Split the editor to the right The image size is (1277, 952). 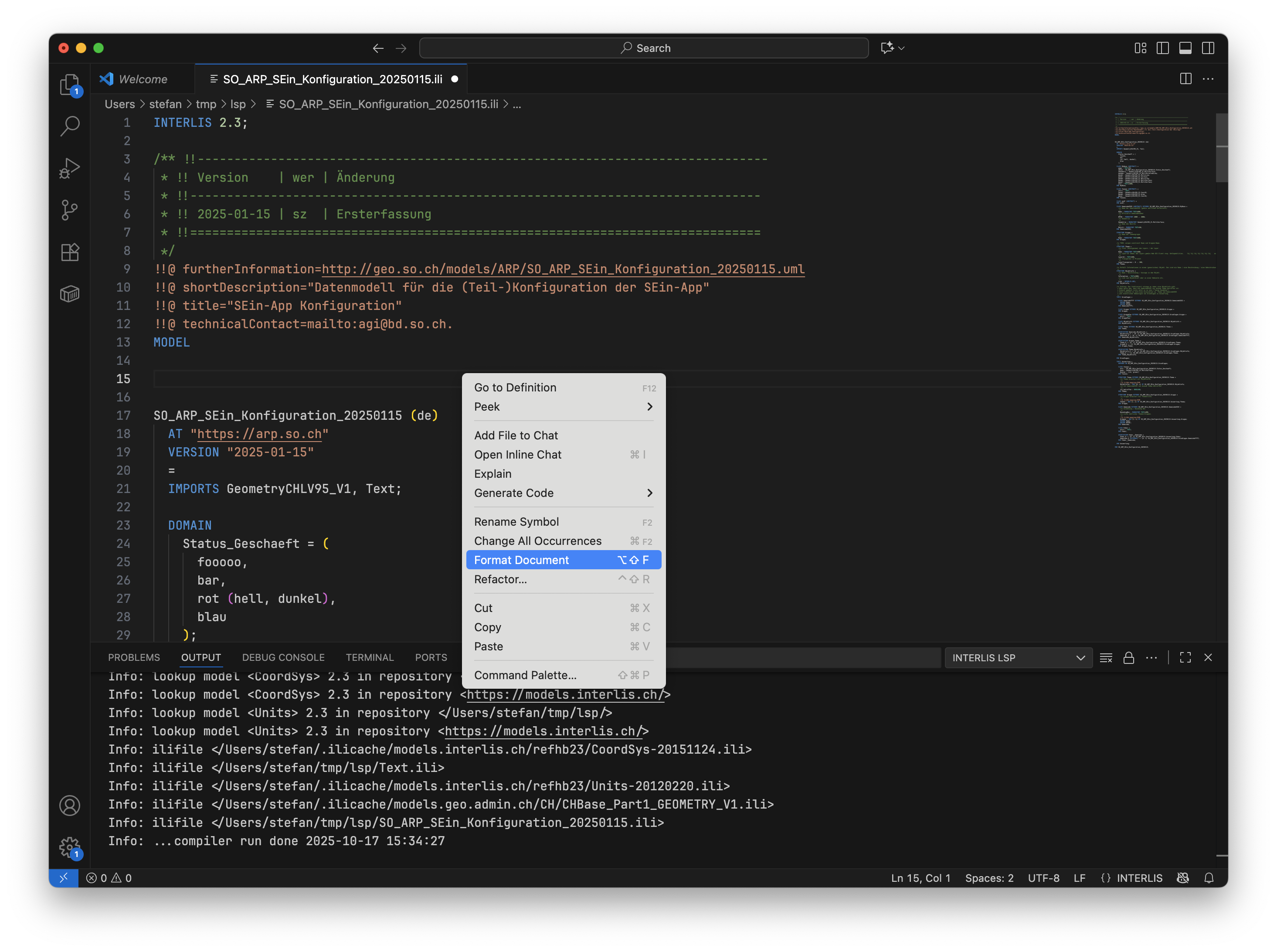coord(1185,79)
